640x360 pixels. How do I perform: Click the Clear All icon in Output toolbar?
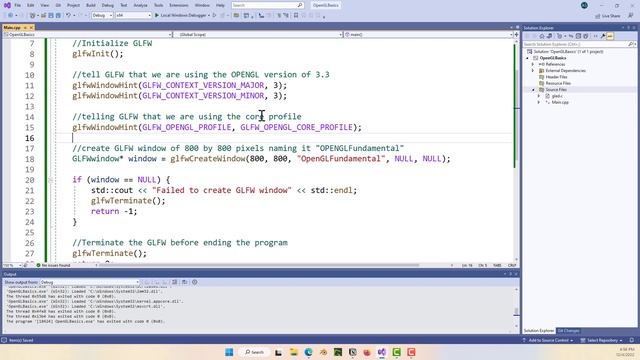[x=174, y=282]
